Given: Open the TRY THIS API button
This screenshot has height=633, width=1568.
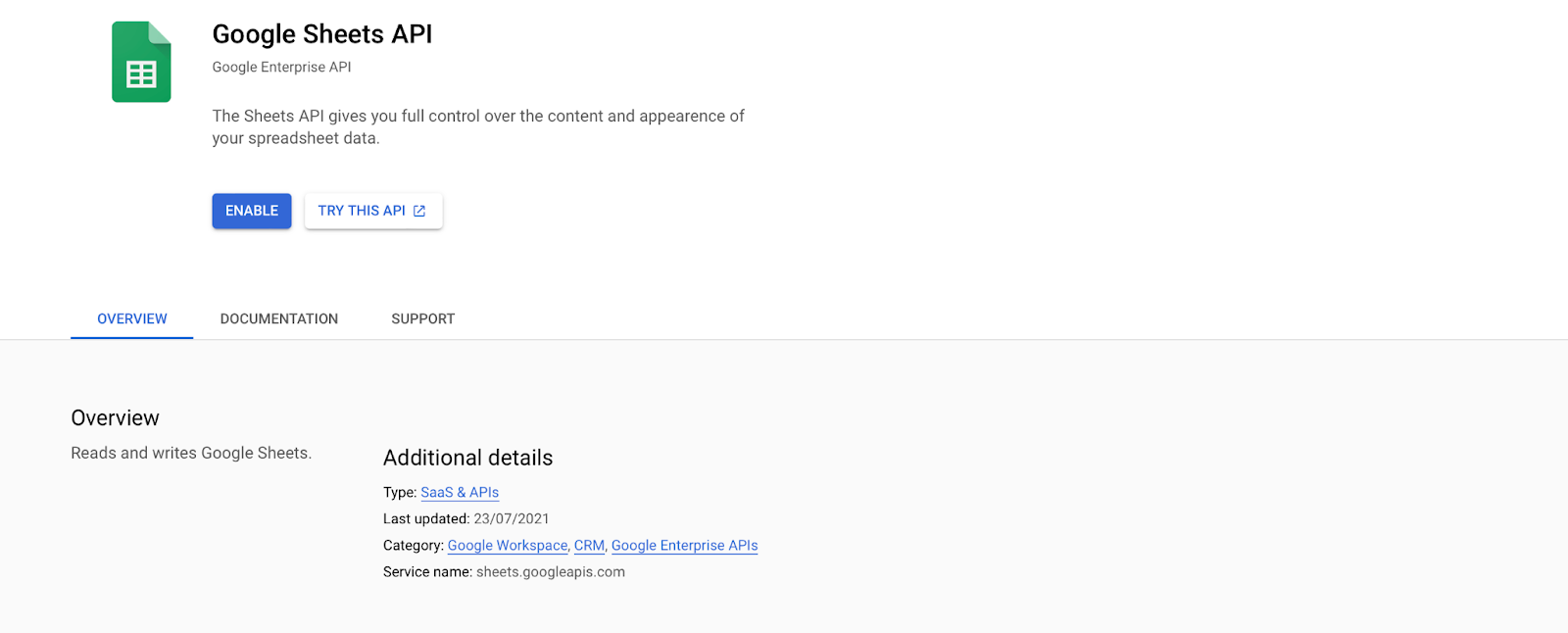Looking at the screenshot, I should [x=373, y=211].
